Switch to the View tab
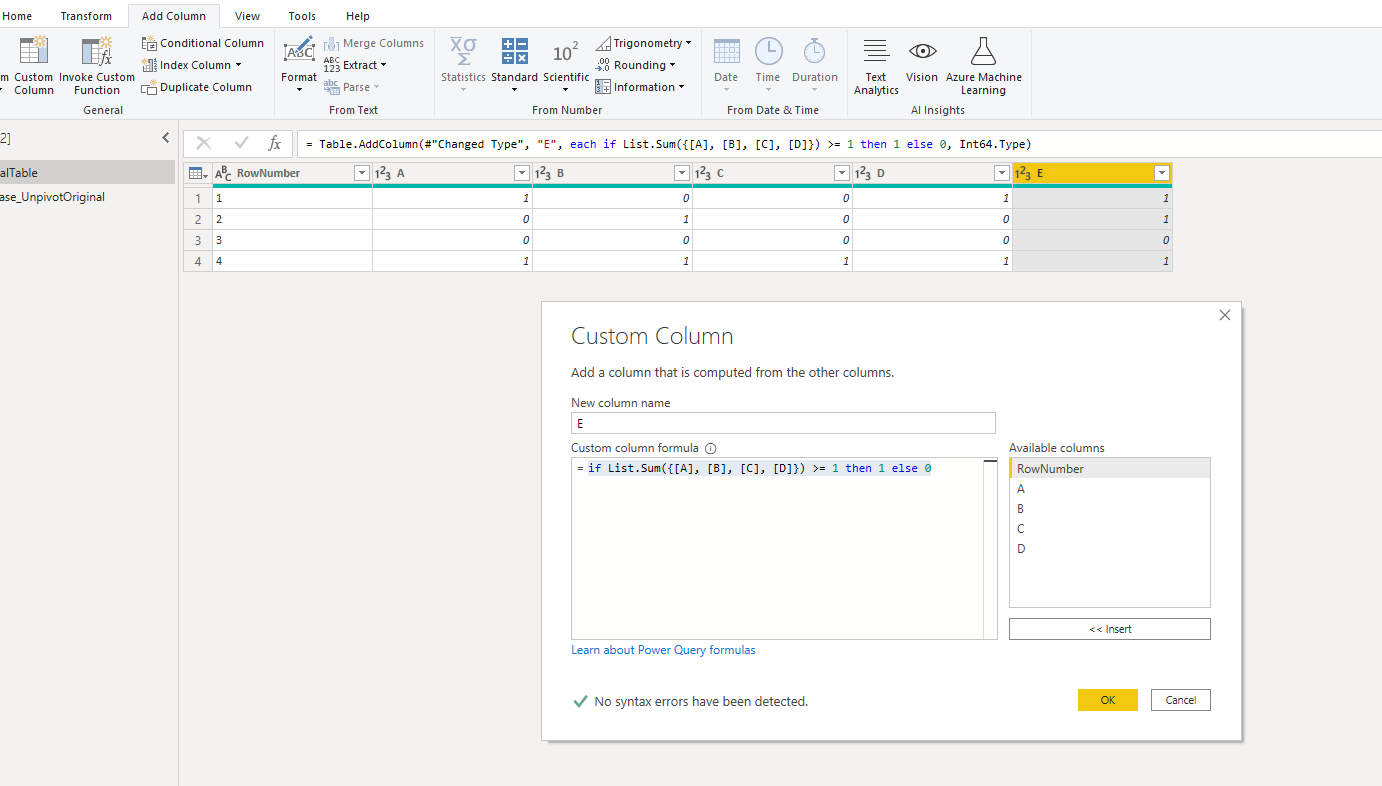This screenshot has width=1382, height=786. tap(247, 16)
